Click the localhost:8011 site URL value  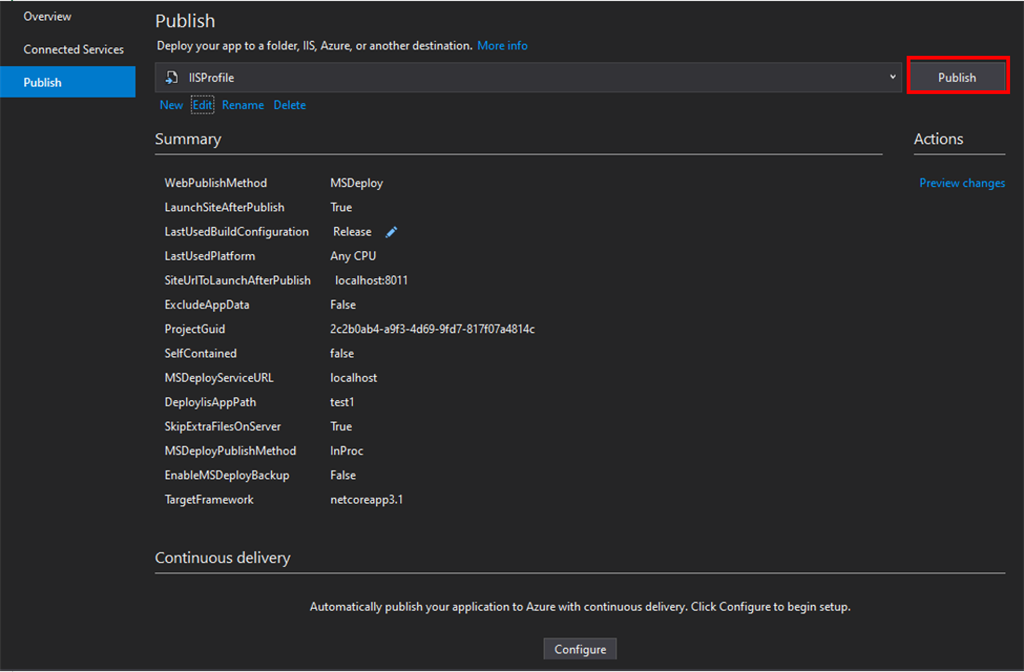[371, 281]
